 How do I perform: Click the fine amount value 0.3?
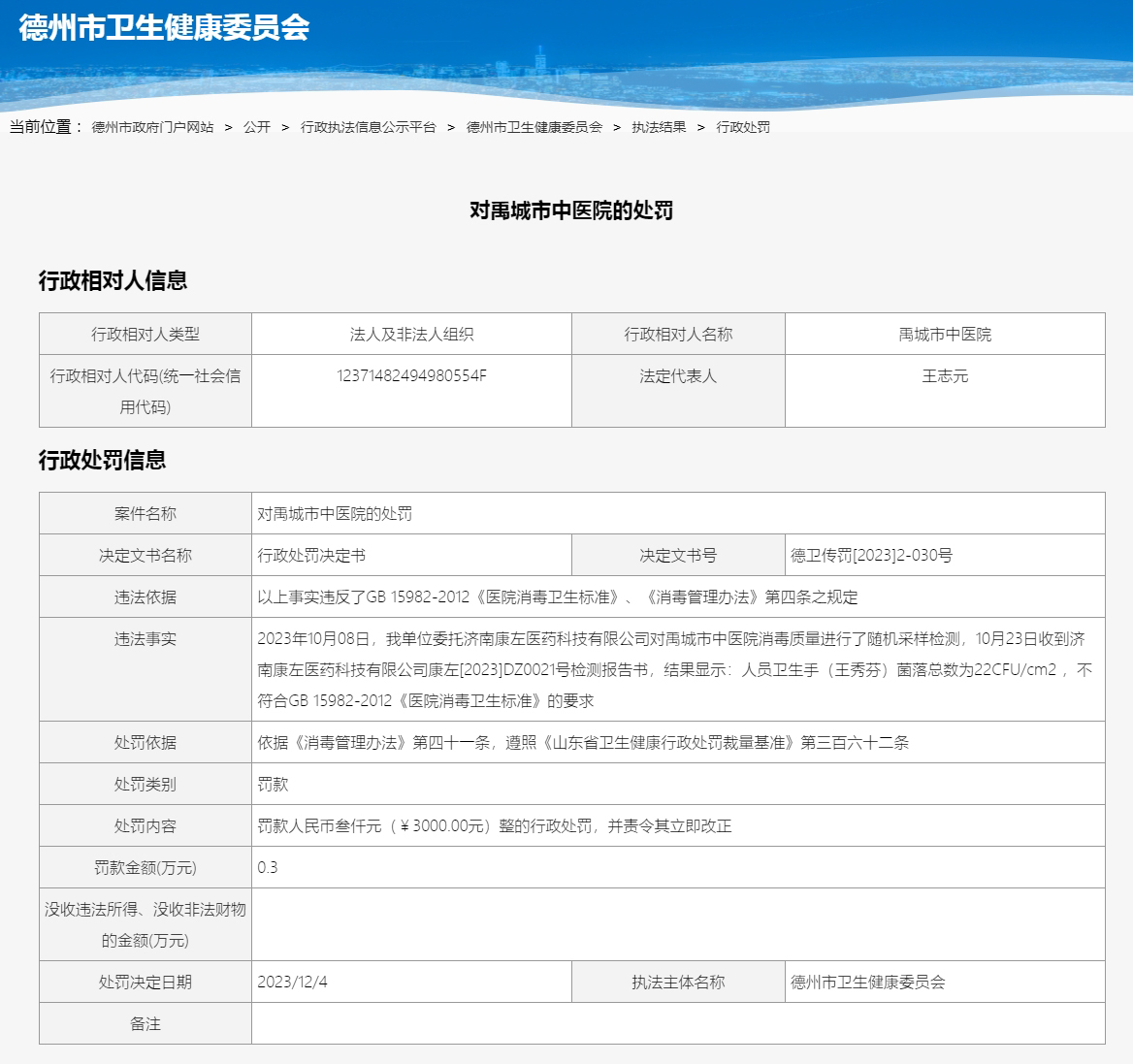[268, 867]
